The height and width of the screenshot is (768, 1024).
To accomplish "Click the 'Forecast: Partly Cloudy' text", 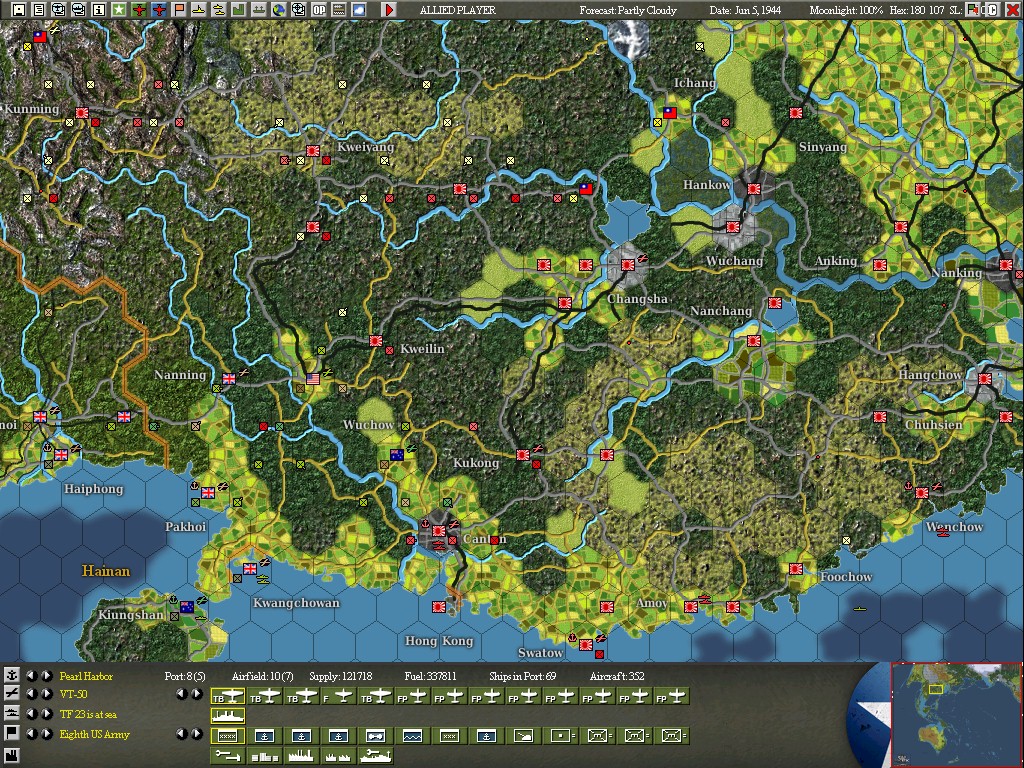I will click(x=628, y=10).
